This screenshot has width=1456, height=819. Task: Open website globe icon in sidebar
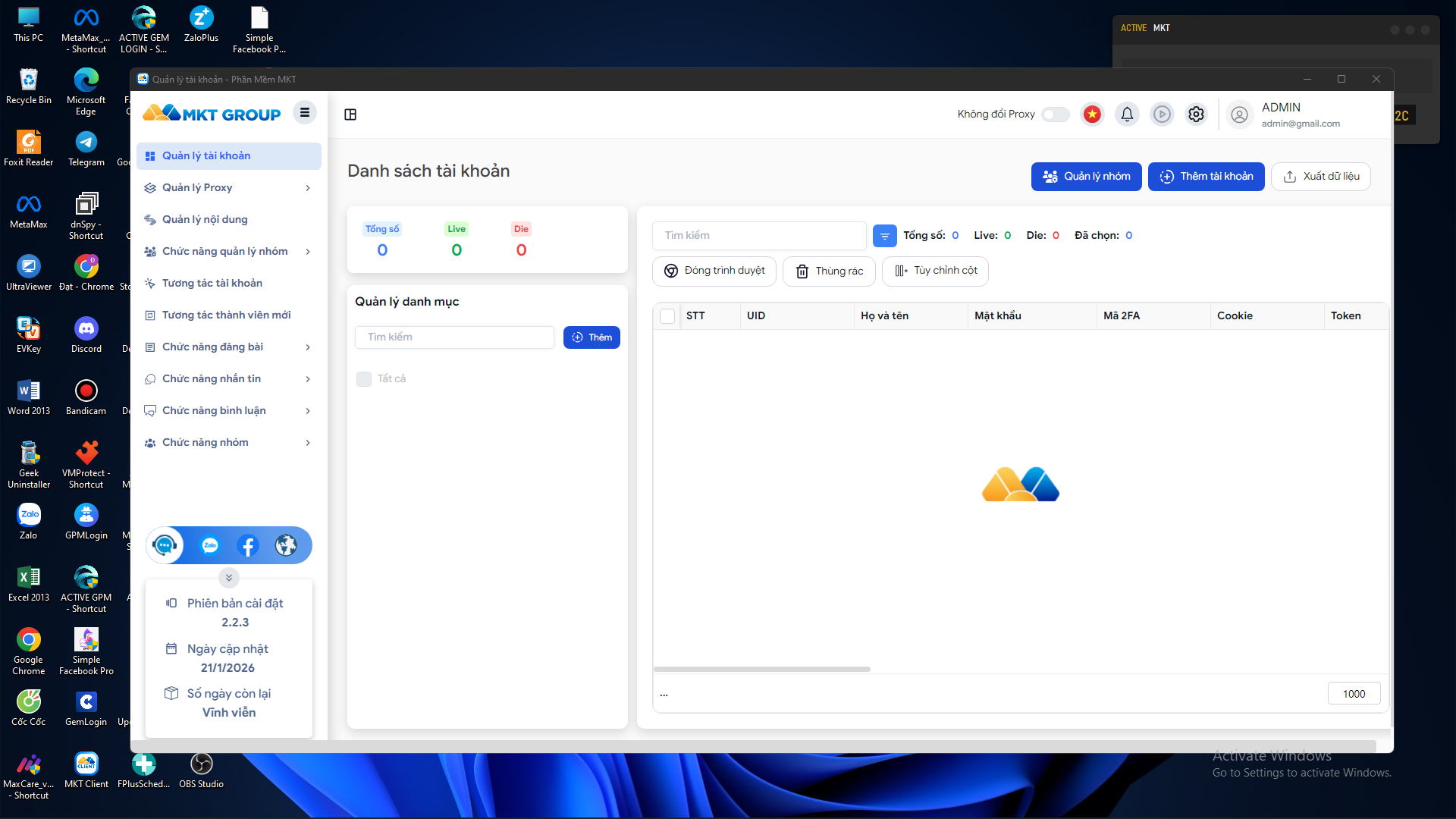(286, 545)
